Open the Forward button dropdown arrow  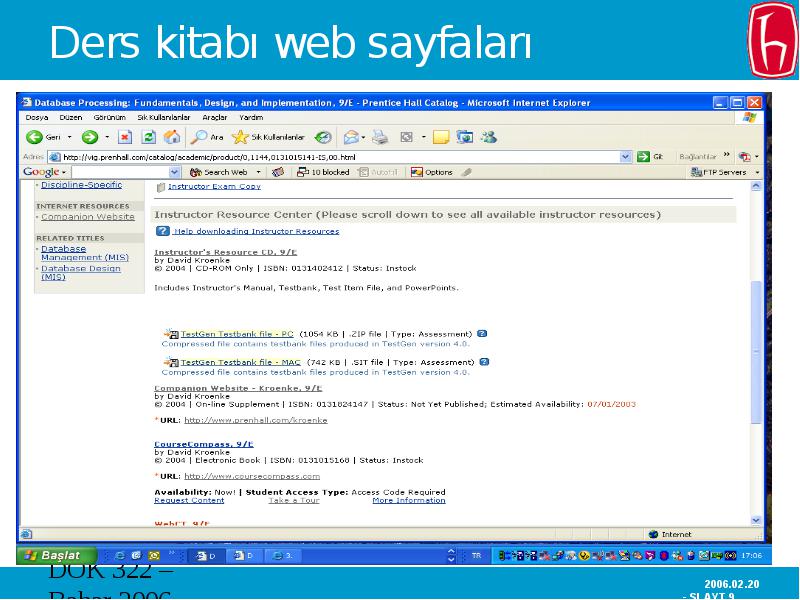coord(107,137)
